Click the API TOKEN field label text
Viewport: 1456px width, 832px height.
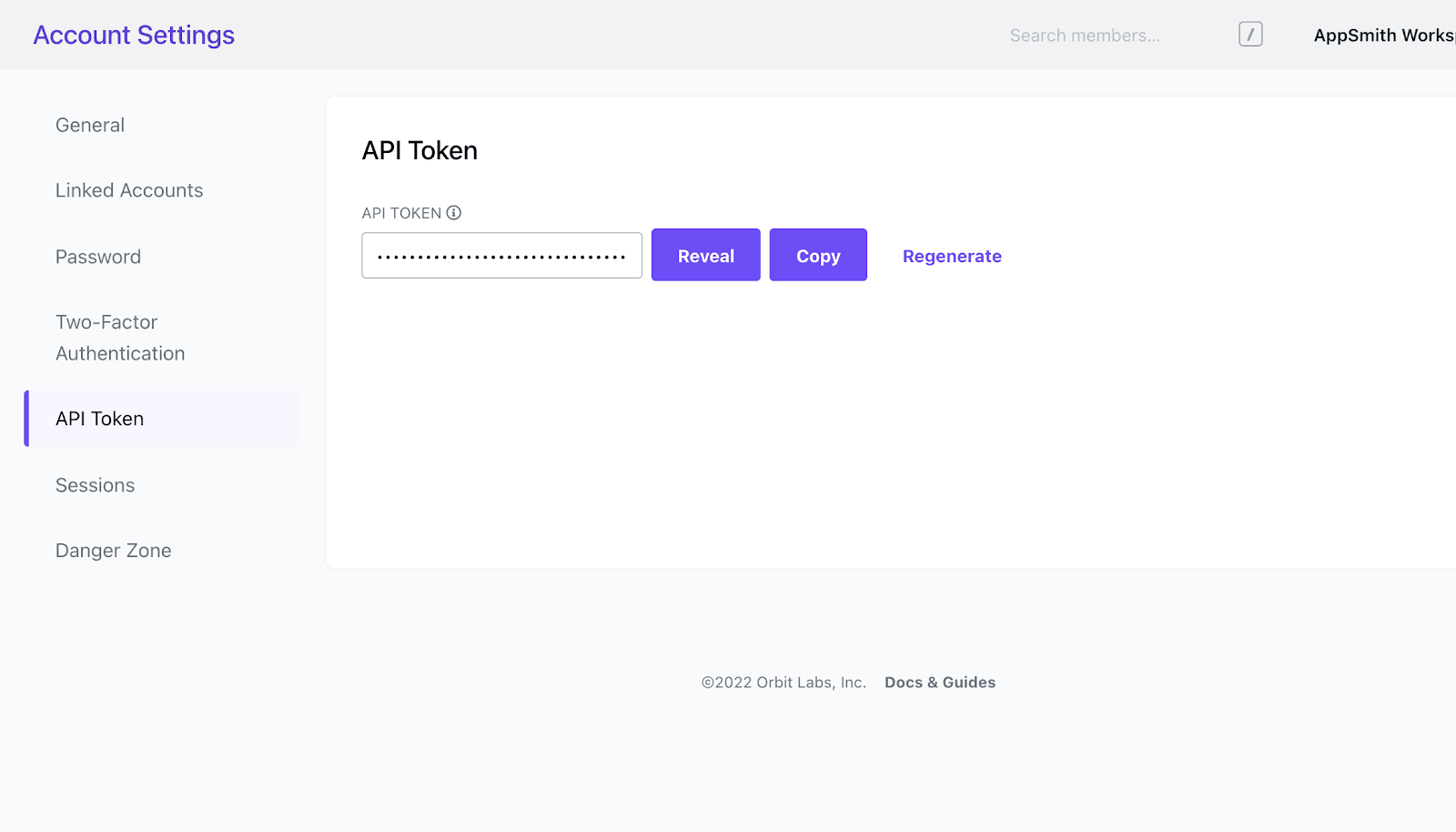click(401, 213)
